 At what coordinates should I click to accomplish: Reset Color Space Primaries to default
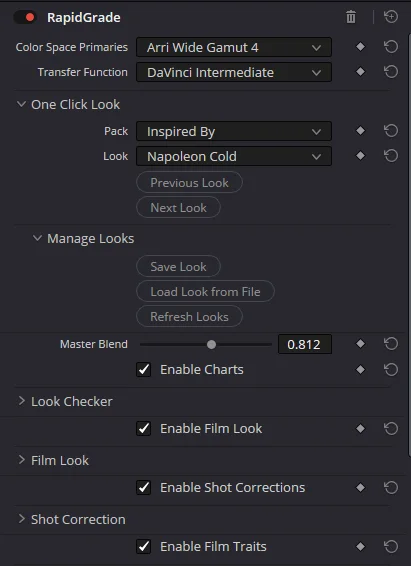(x=391, y=47)
